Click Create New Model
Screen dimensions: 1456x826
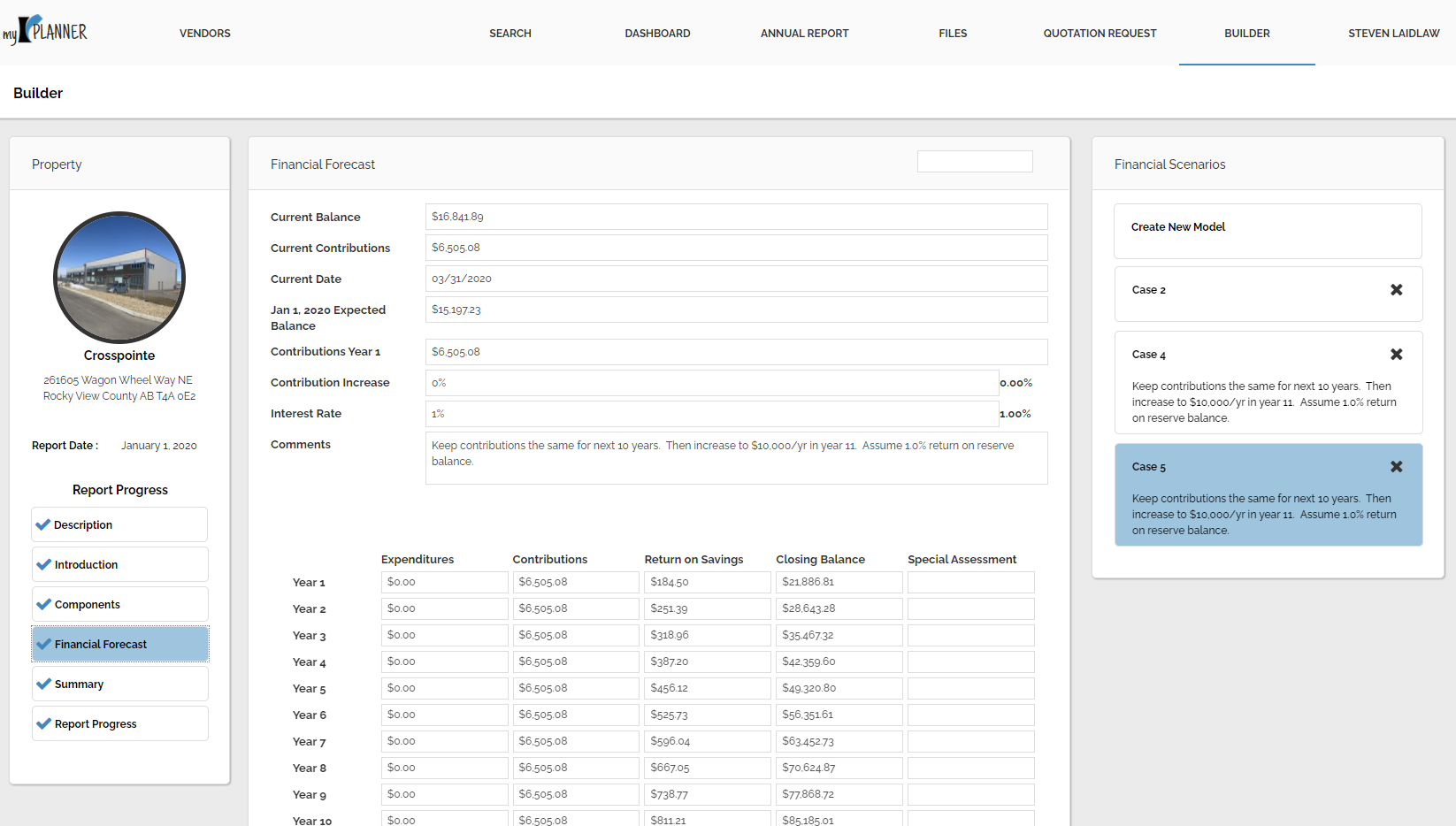point(1268,231)
